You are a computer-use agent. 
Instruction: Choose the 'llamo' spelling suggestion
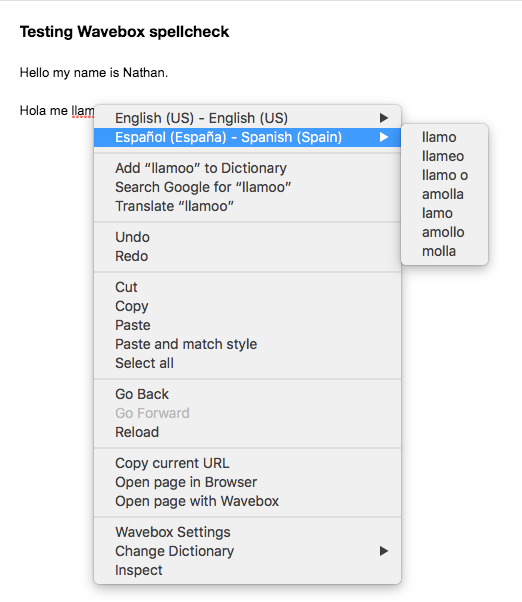point(444,137)
